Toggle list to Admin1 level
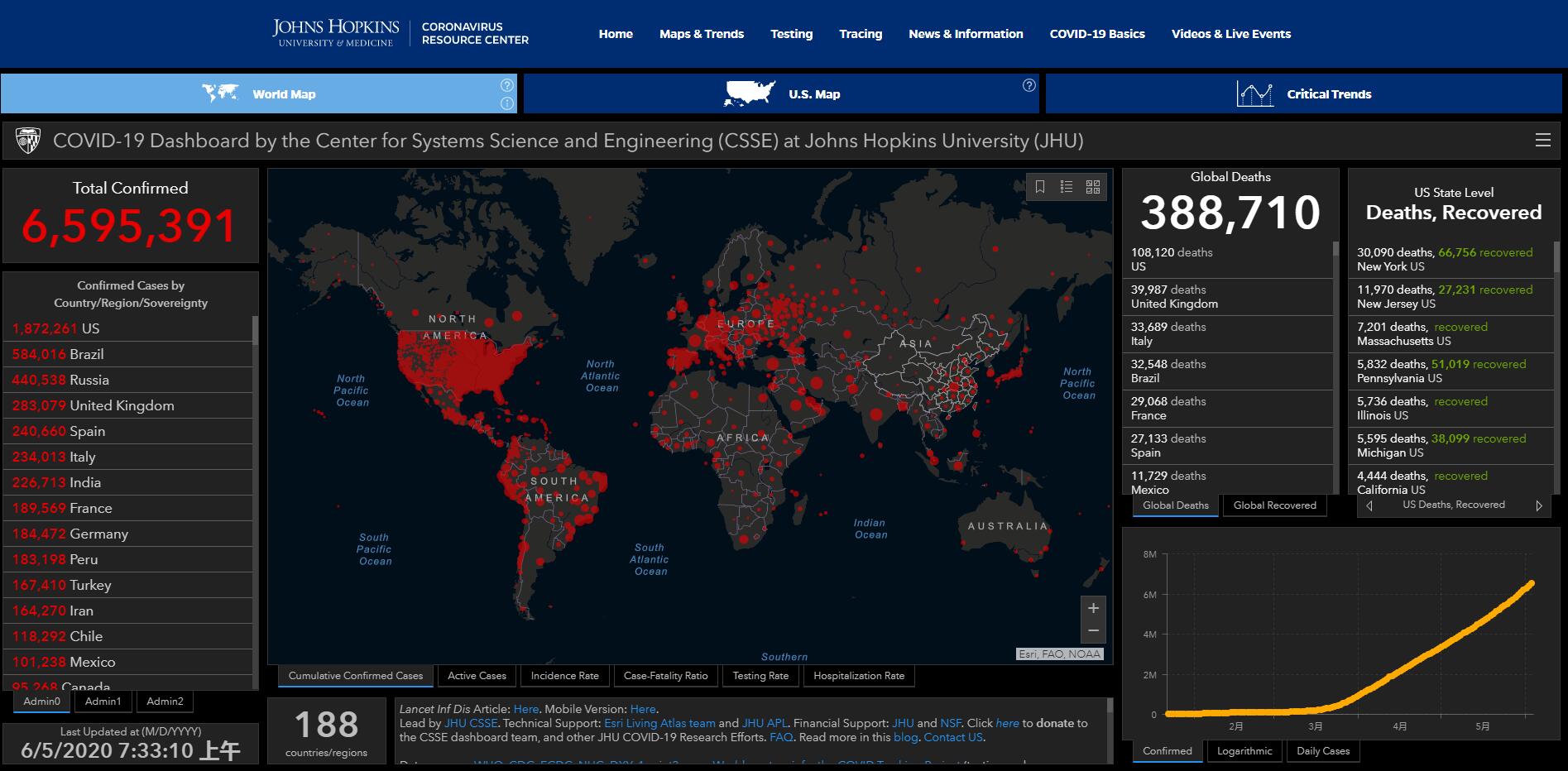Viewport: 1568px width, 771px height. [103, 702]
